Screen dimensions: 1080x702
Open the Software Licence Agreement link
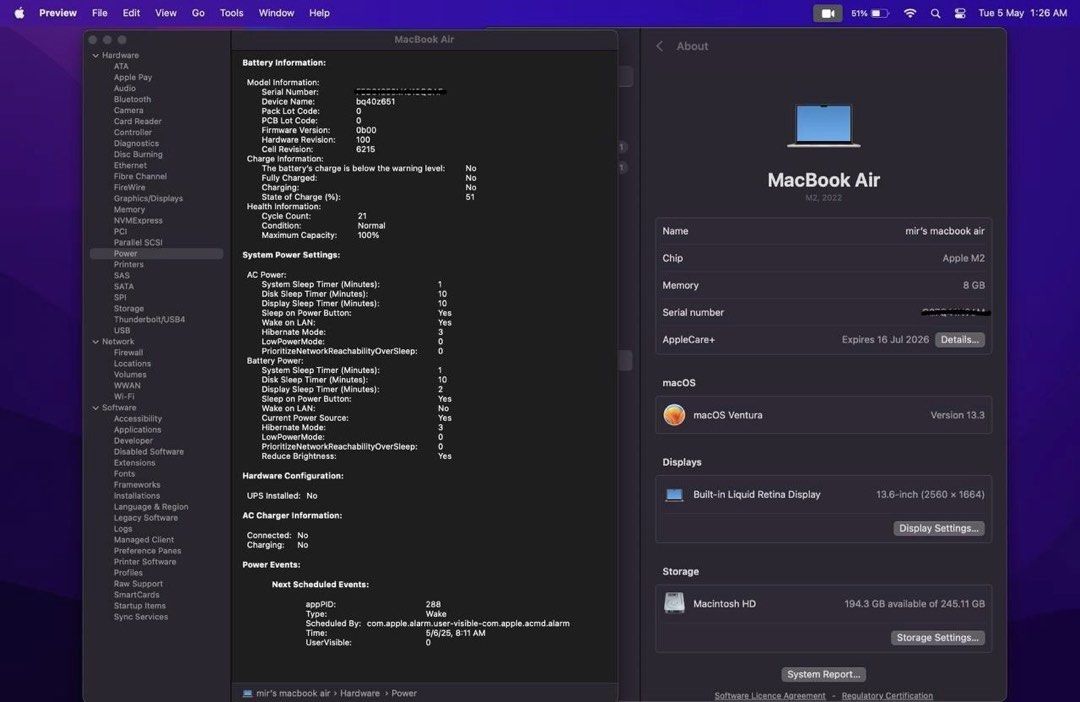click(x=769, y=696)
